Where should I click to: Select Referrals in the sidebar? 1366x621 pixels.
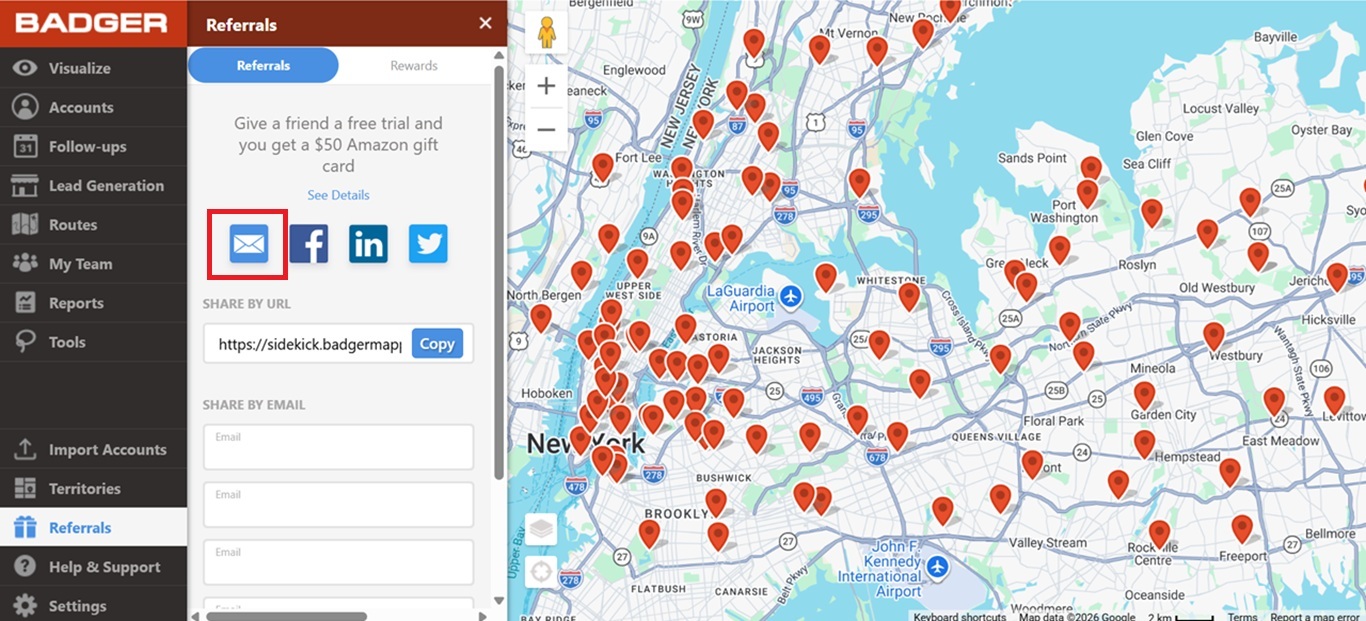tap(93, 527)
